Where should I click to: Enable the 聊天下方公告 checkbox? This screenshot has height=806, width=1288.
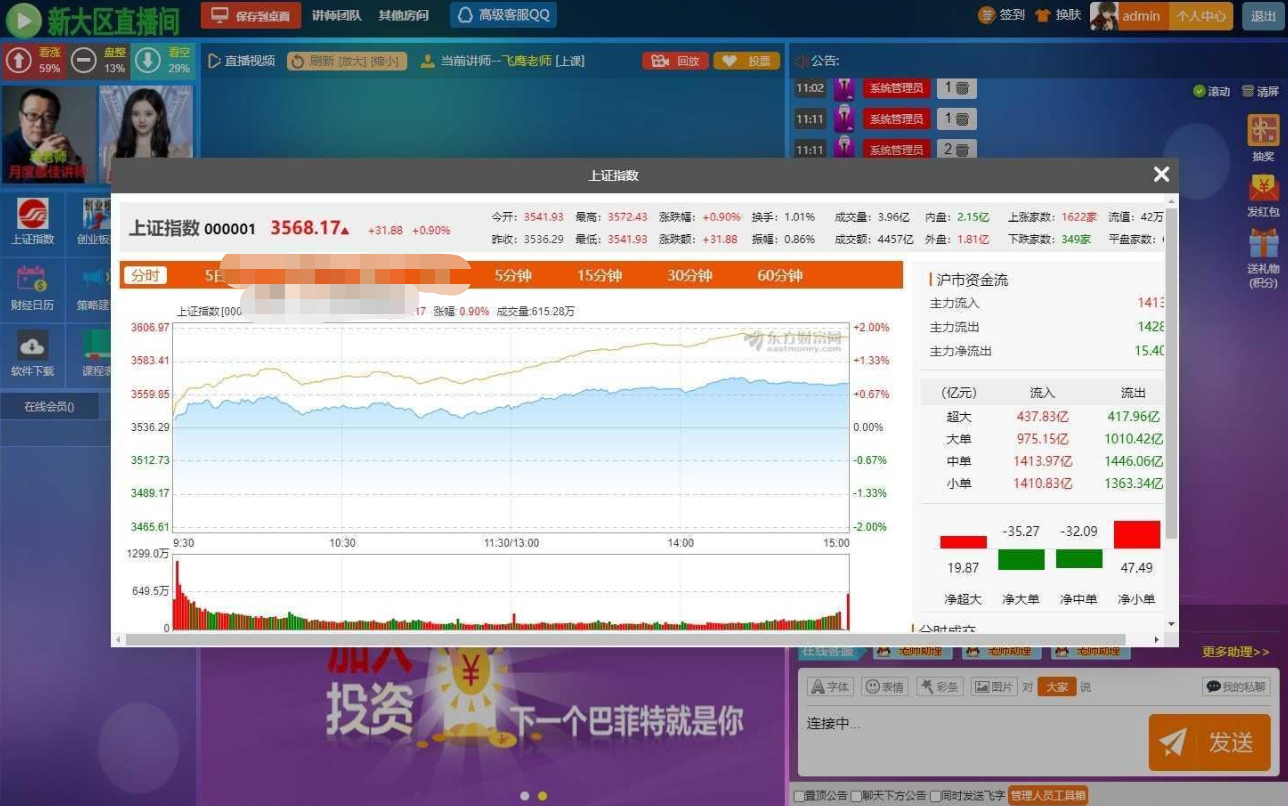tap(856, 796)
